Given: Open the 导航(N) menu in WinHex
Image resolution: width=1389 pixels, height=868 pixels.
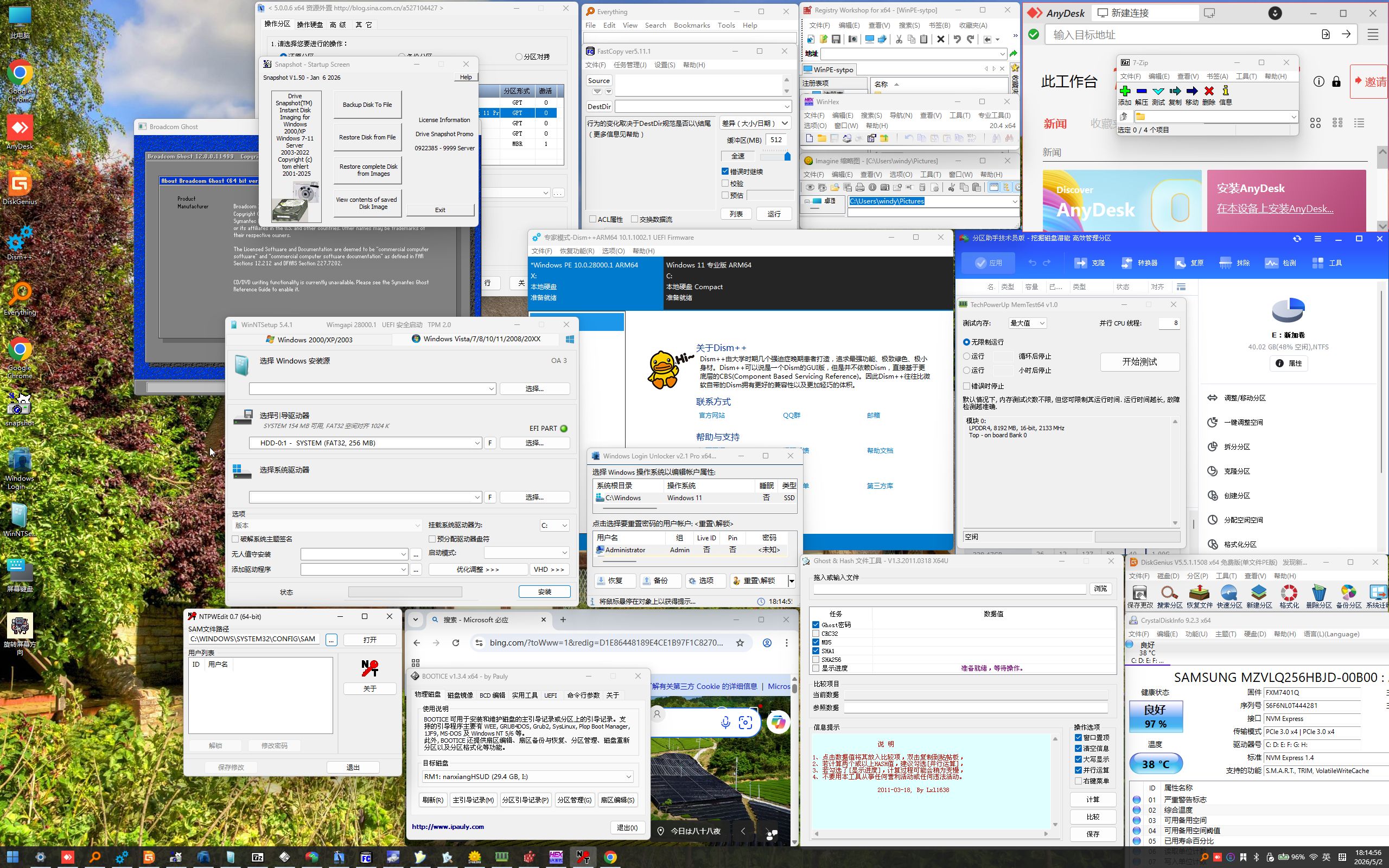Looking at the screenshot, I should pos(901,116).
